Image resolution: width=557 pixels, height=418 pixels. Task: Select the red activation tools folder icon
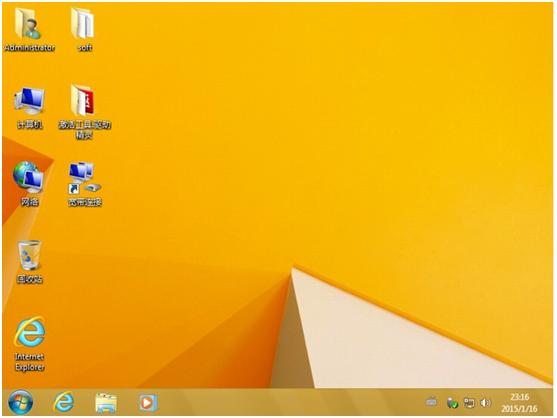[83, 101]
